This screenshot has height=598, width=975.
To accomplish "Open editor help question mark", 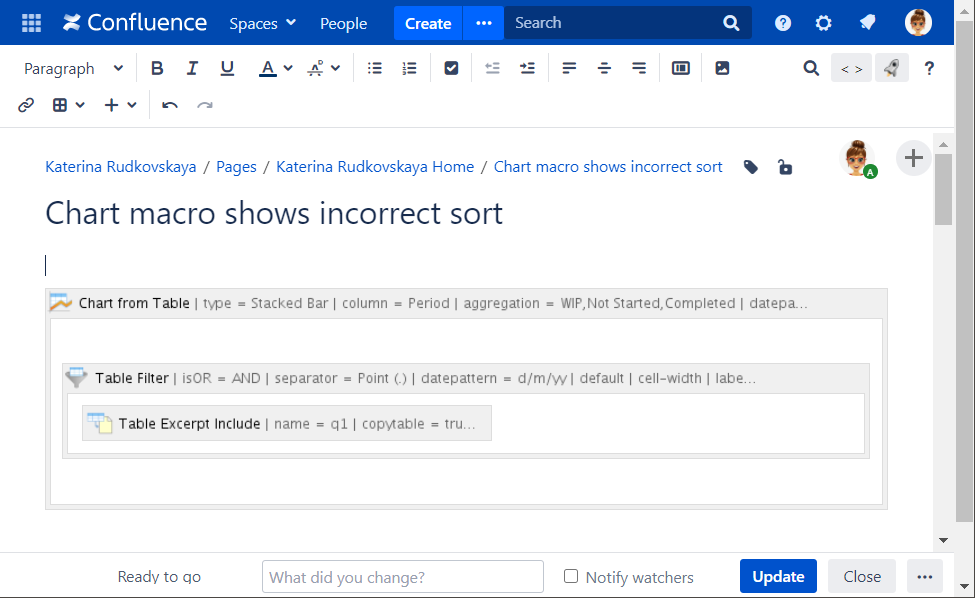I will [929, 68].
